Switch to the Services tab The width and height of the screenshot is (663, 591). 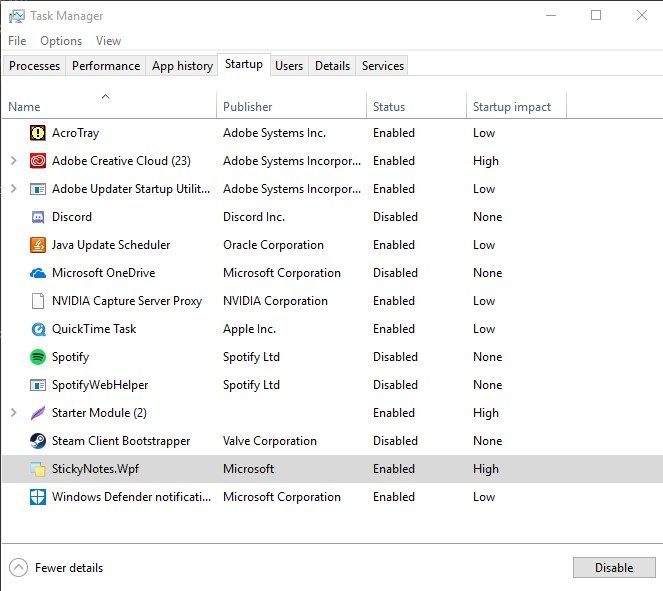tap(383, 66)
